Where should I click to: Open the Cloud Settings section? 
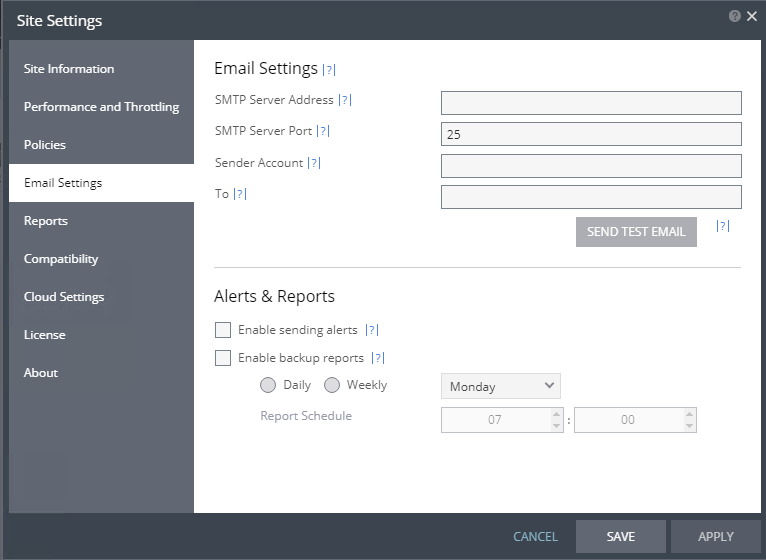(64, 297)
